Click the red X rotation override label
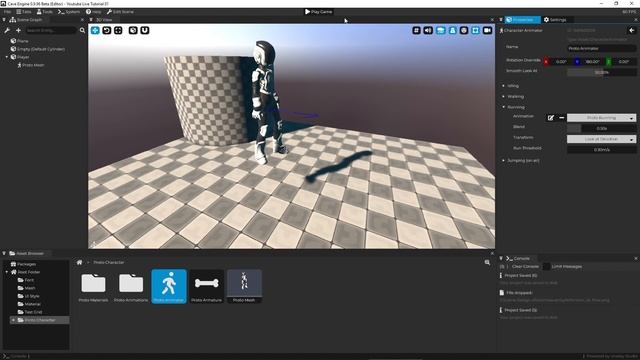This screenshot has width=640, height=360. (546, 62)
